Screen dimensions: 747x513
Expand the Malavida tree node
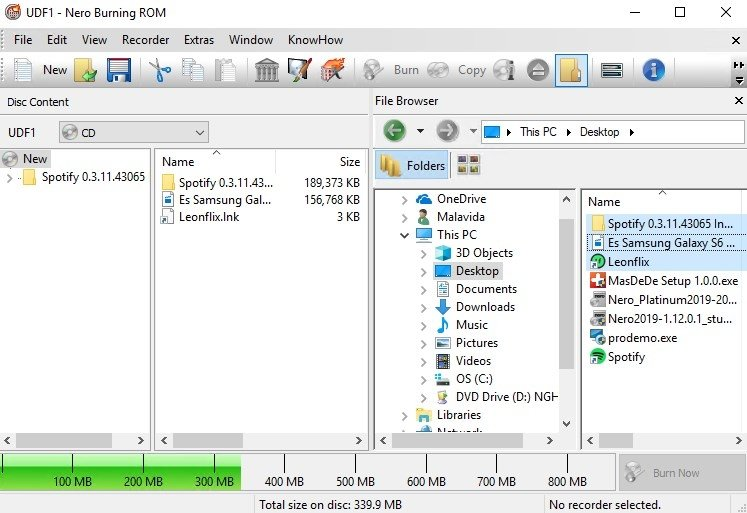[404, 218]
